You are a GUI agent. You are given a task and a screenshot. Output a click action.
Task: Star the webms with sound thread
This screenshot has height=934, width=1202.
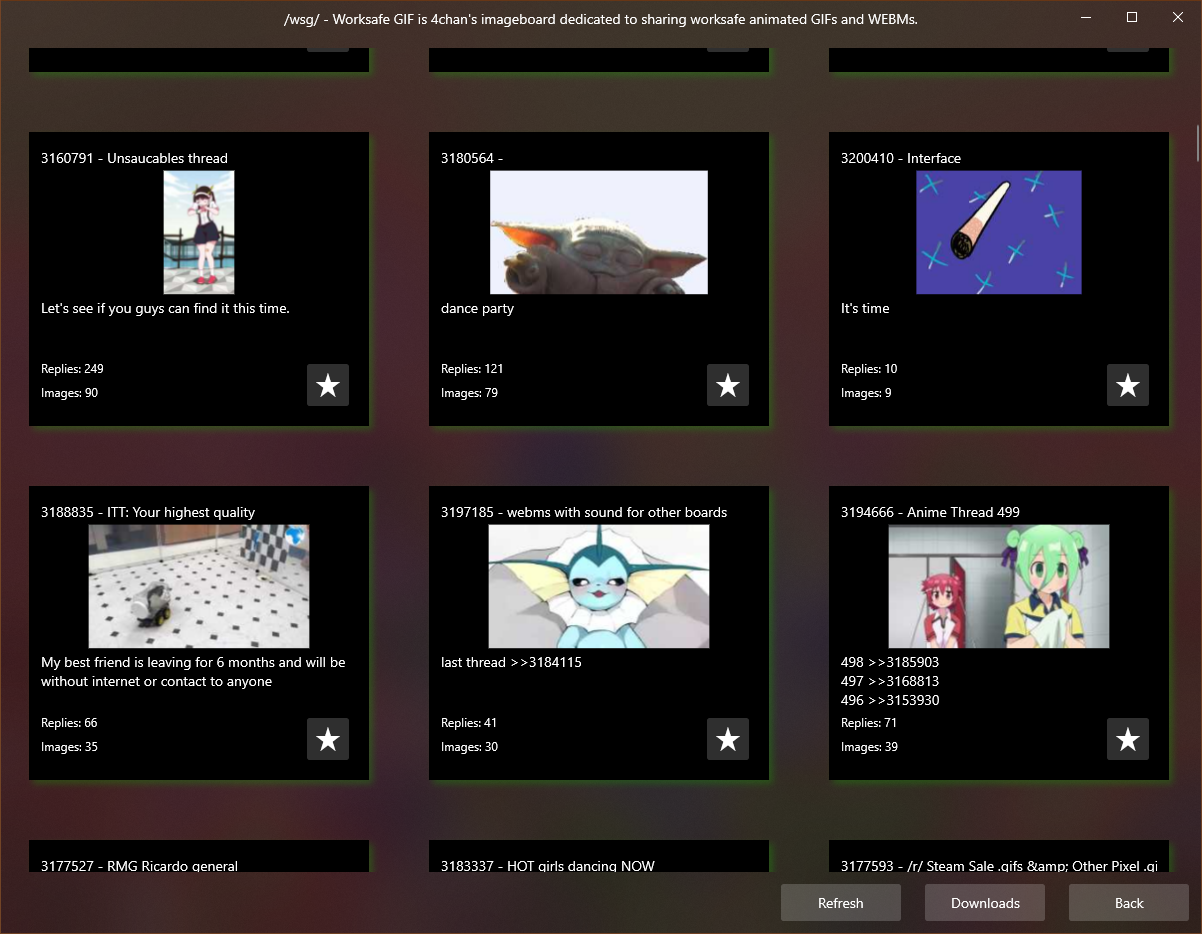pyautogui.click(x=728, y=739)
